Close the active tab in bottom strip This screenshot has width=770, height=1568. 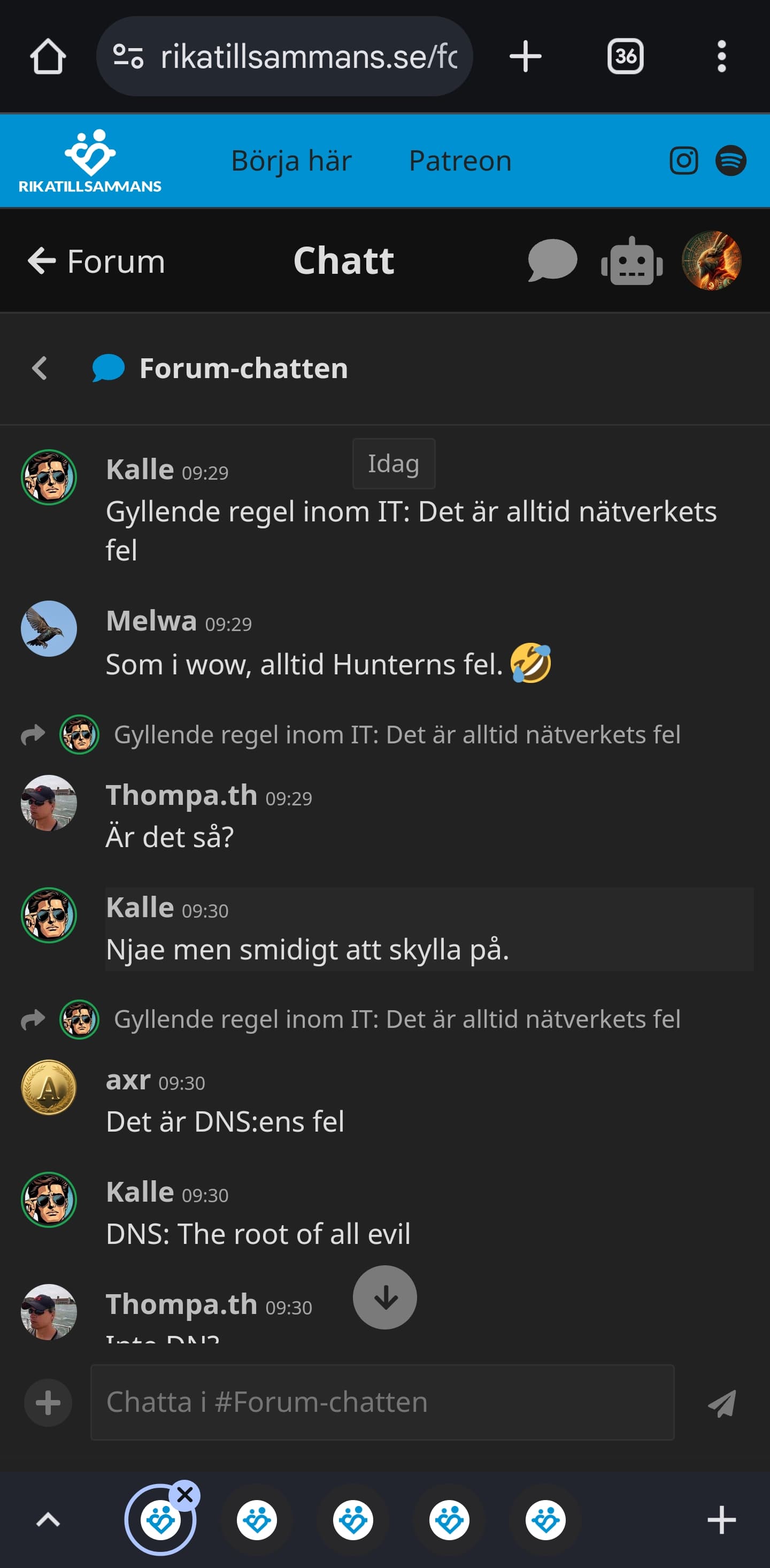[x=185, y=1495]
